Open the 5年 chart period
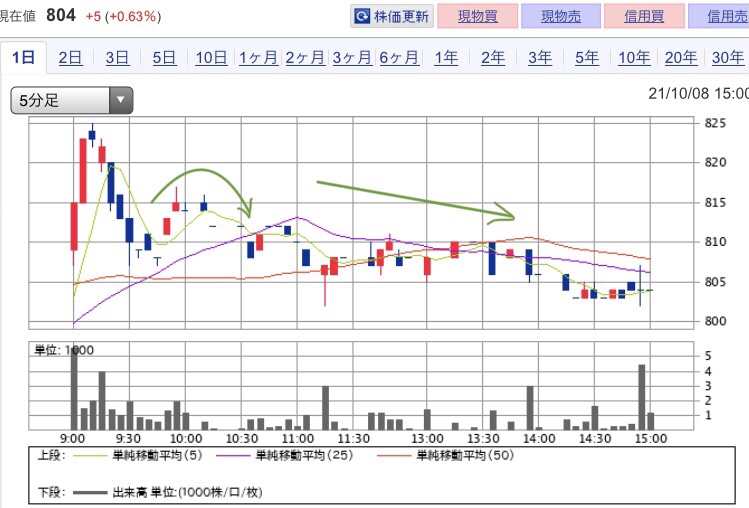This screenshot has width=749, height=508. [587, 58]
